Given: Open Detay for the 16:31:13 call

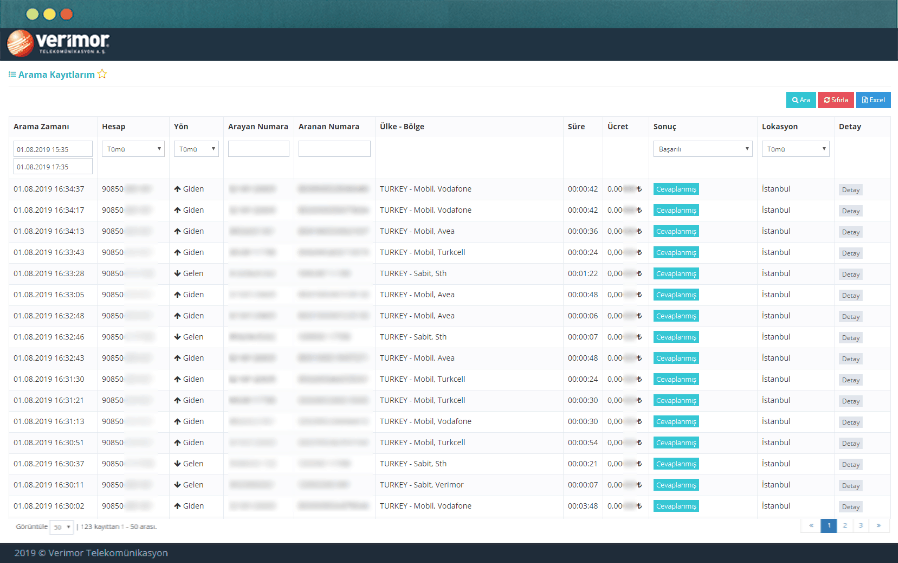Looking at the screenshot, I should 850,422.
